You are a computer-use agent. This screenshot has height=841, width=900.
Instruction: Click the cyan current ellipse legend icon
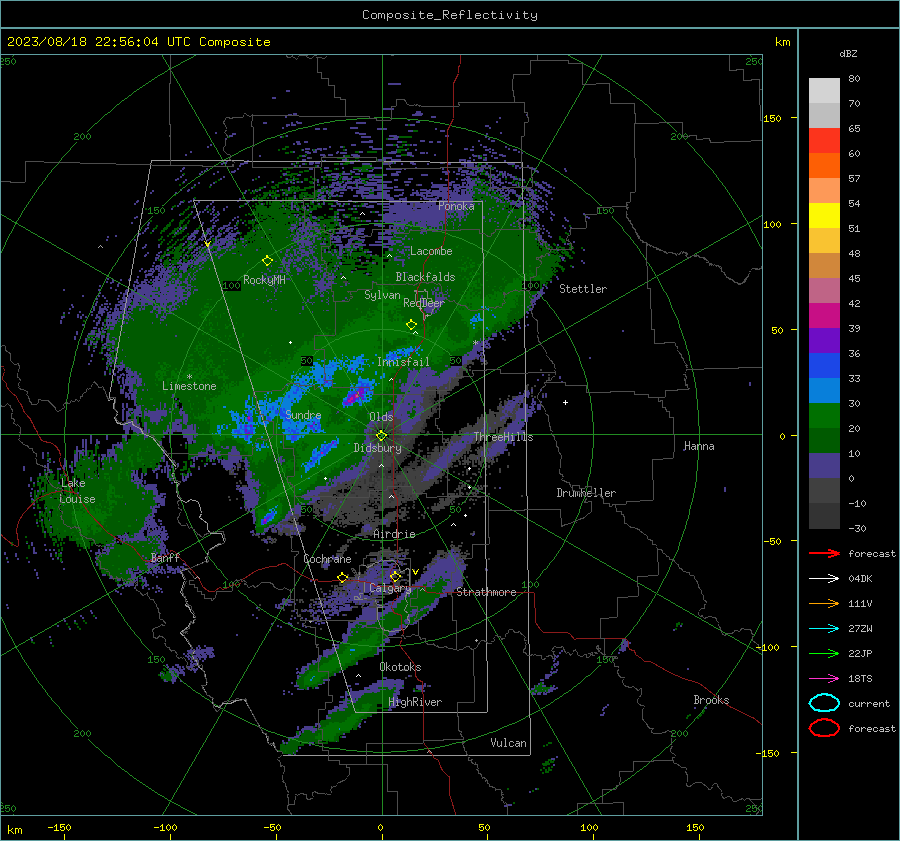click(x=824, y=703)
